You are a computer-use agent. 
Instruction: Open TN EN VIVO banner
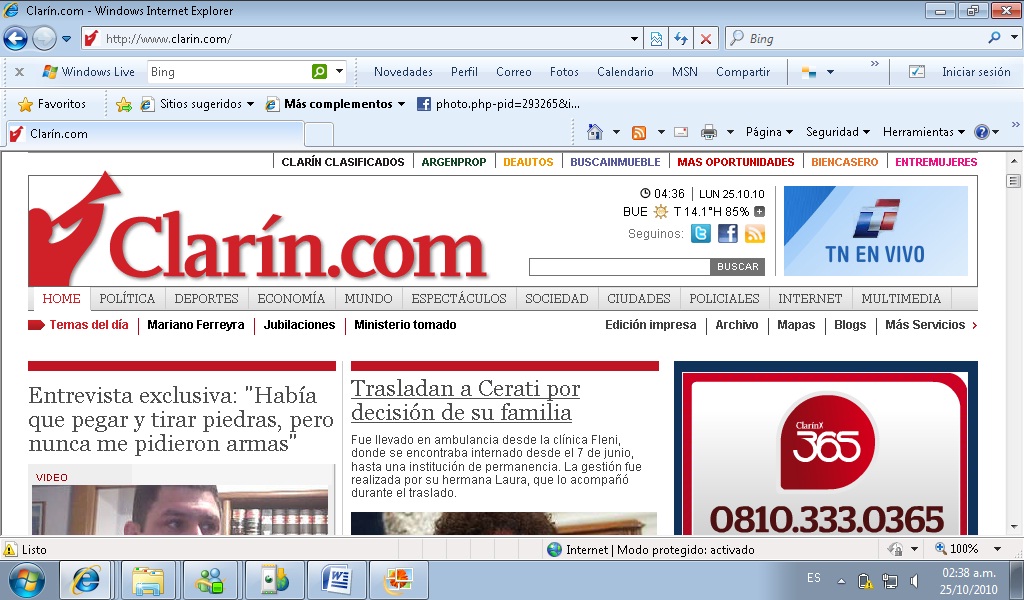click(x=875, y=230)
